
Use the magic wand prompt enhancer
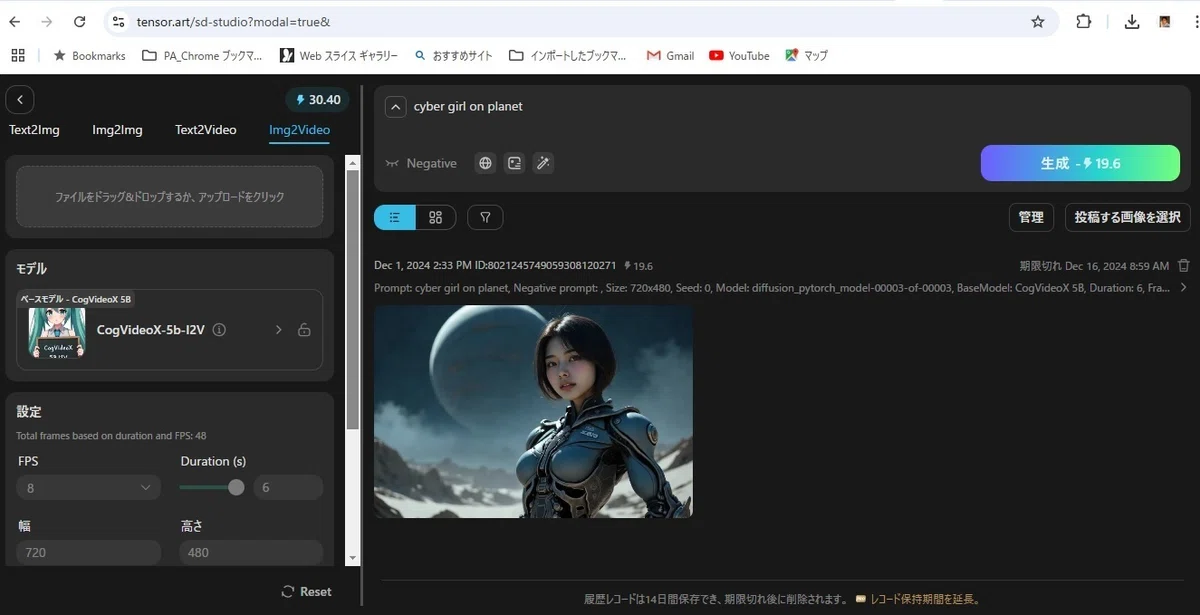[543, 163]
